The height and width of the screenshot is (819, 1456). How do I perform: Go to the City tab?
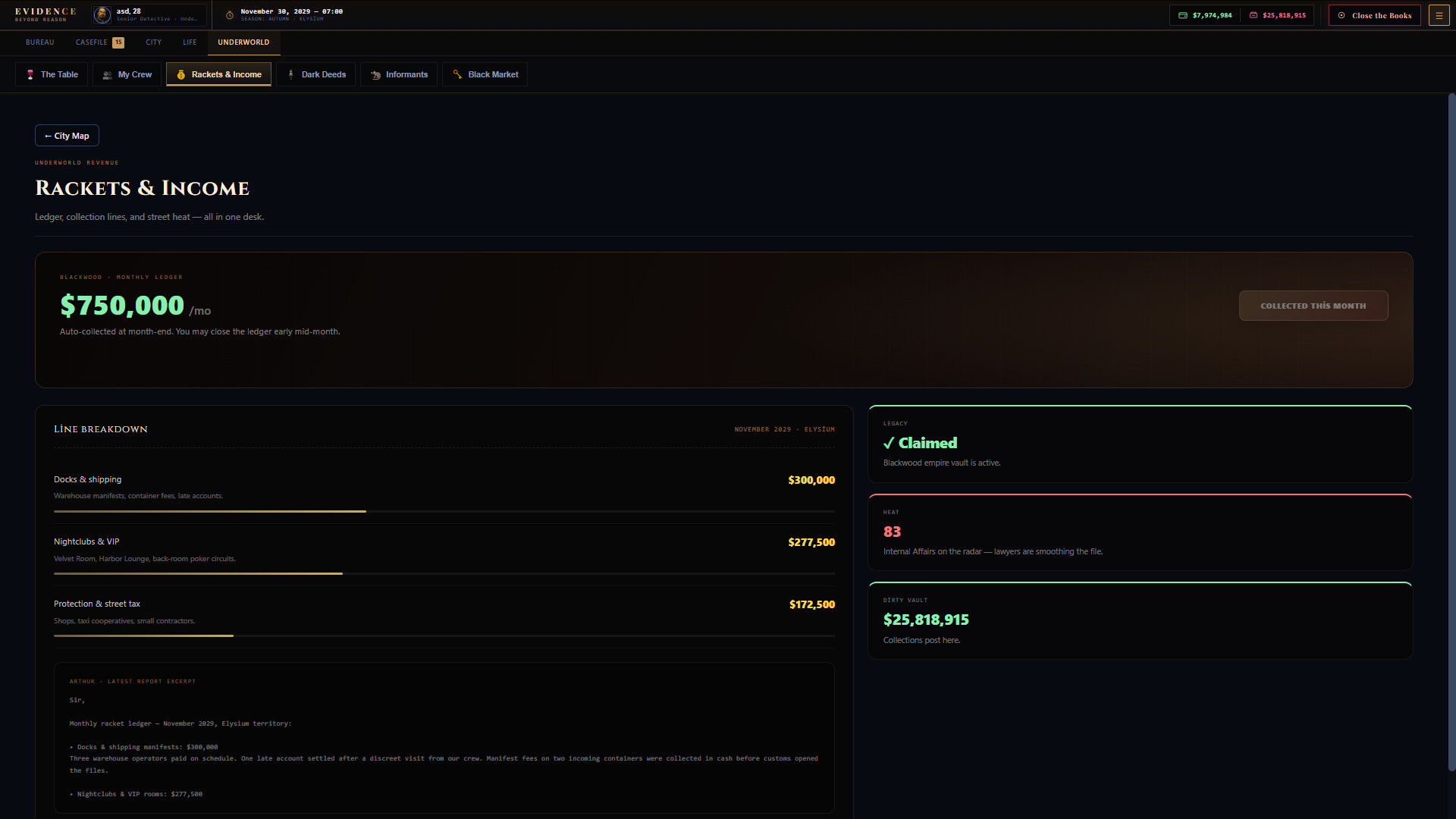tap(154, 42)
